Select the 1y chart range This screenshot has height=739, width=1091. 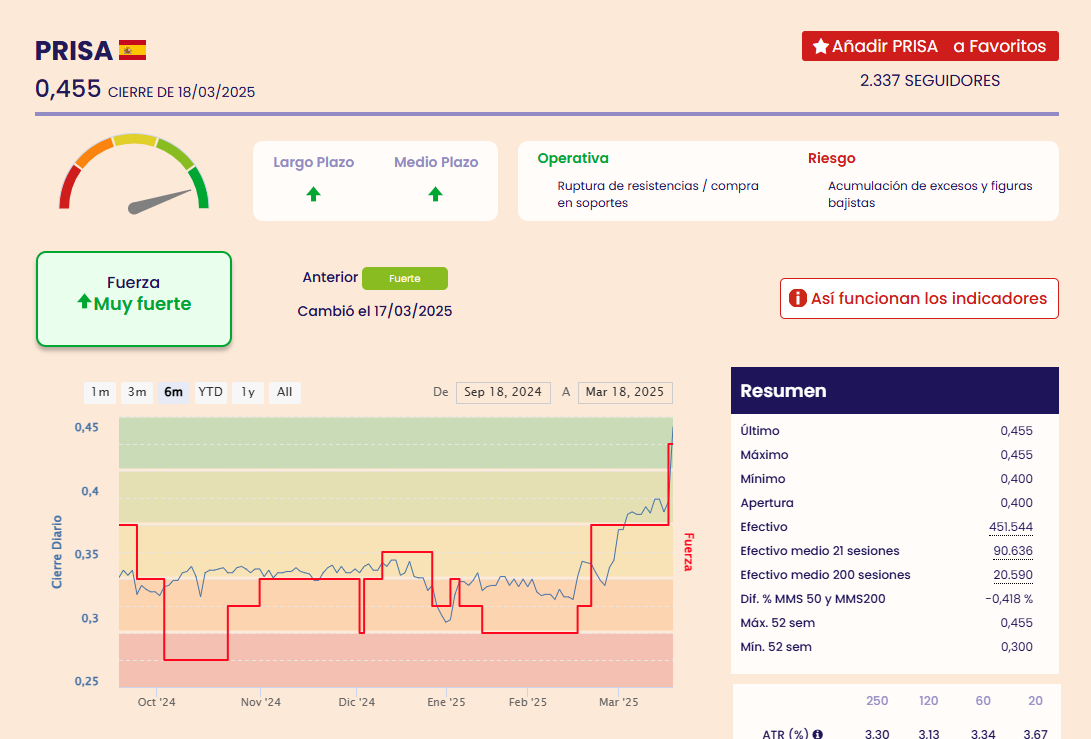(248, 392)
